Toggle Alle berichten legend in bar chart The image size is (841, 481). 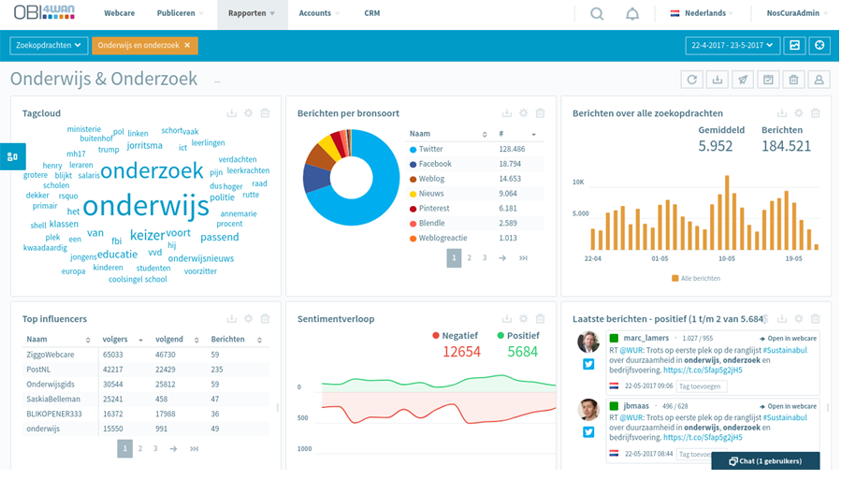696,278
